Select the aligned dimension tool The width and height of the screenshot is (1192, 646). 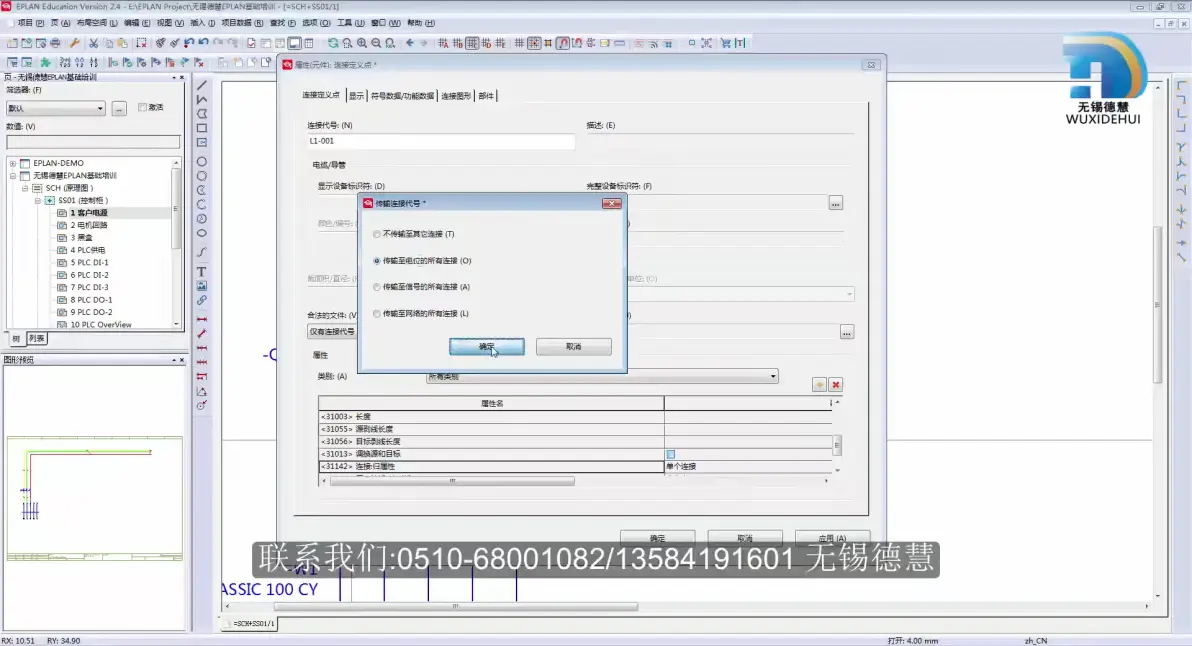click(x=201, y=334)
